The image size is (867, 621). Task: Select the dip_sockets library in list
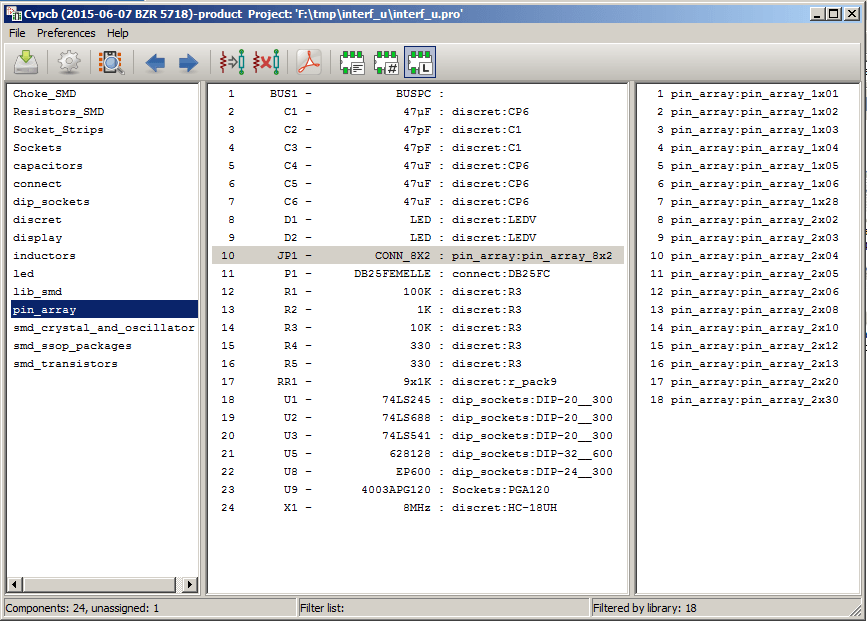tap(51, 202)
